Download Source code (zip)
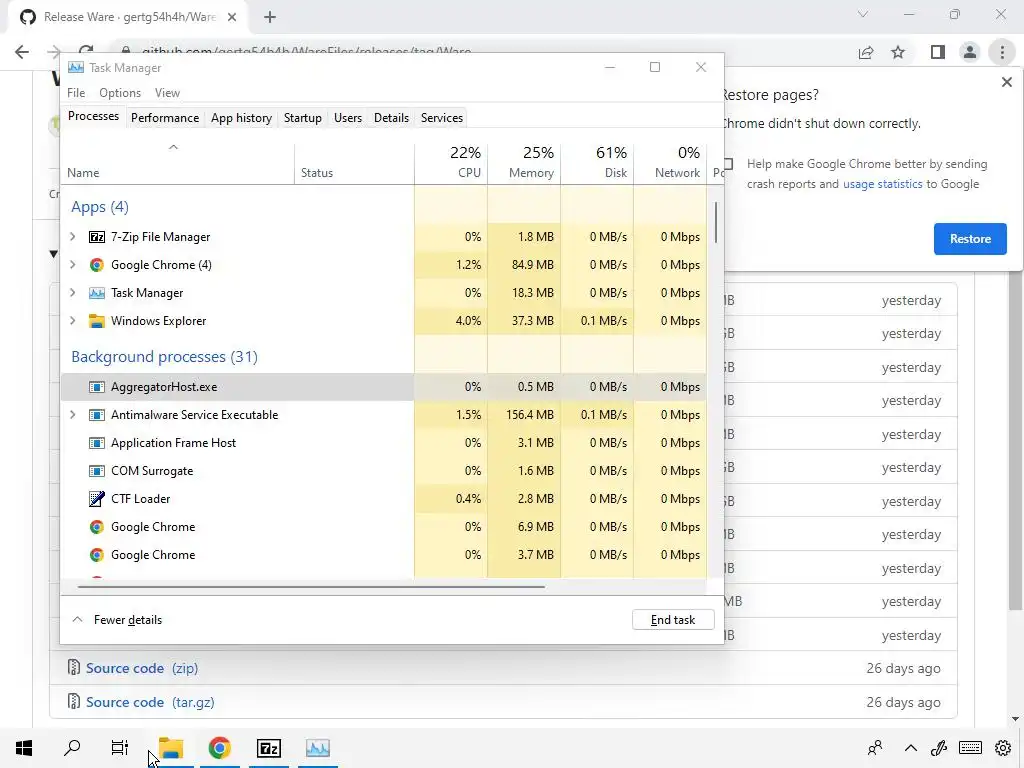 (142, 669)
